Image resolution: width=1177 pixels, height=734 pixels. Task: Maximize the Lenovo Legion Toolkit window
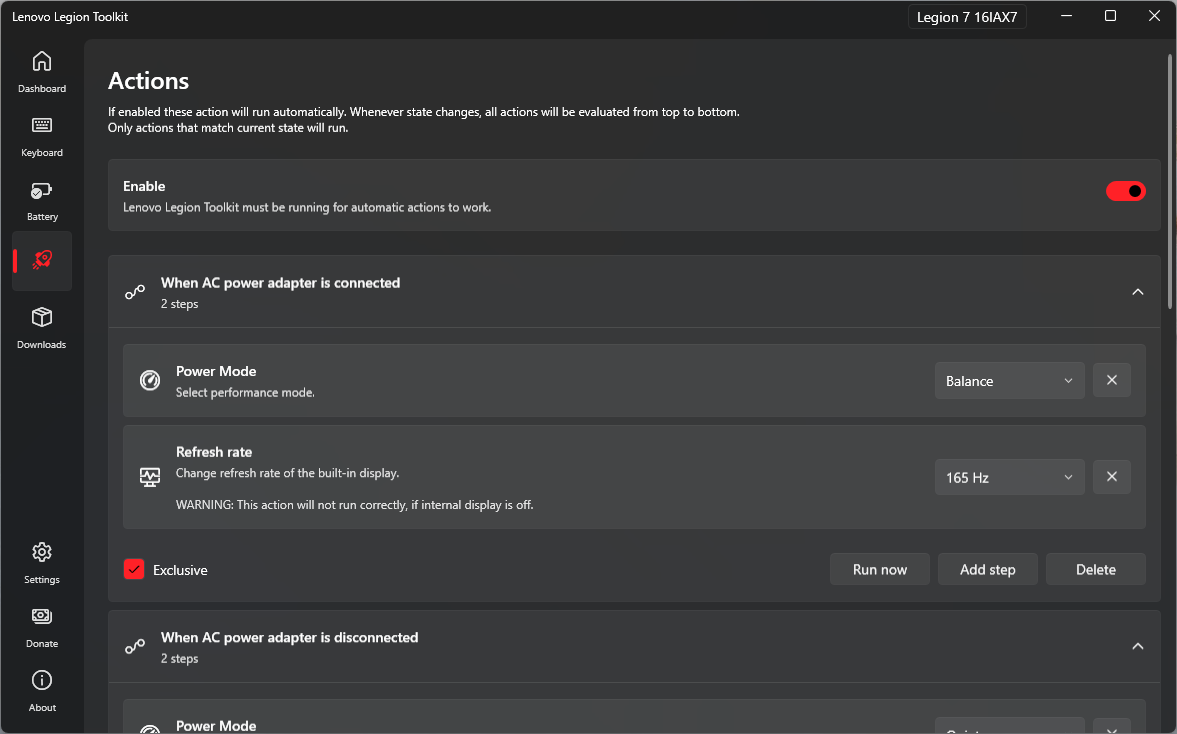point(1110,16)
